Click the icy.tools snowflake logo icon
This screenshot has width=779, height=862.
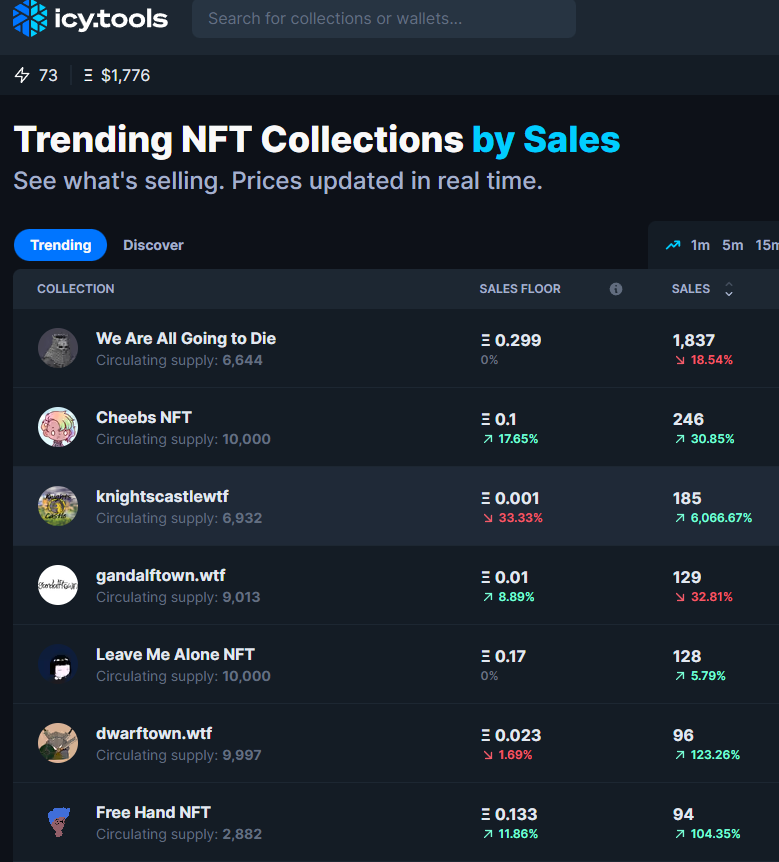[x=30, y=18]
